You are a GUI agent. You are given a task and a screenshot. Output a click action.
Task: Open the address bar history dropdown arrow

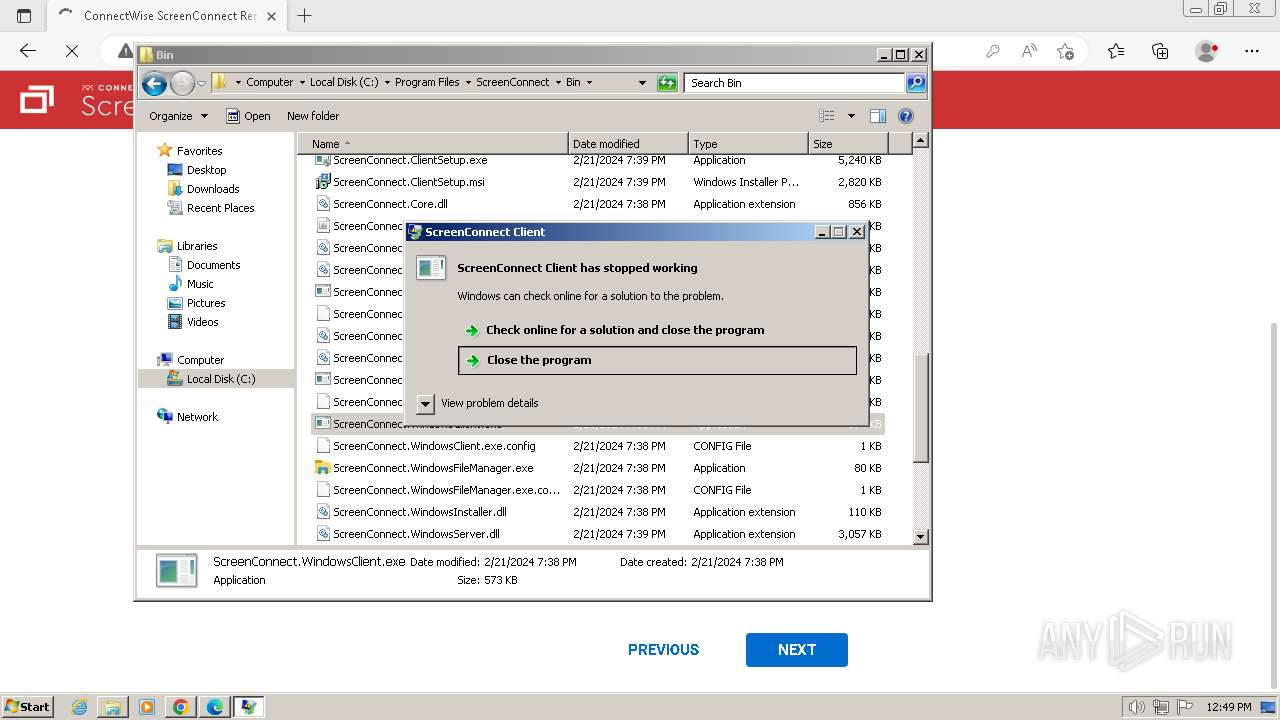tap(642, 83)
